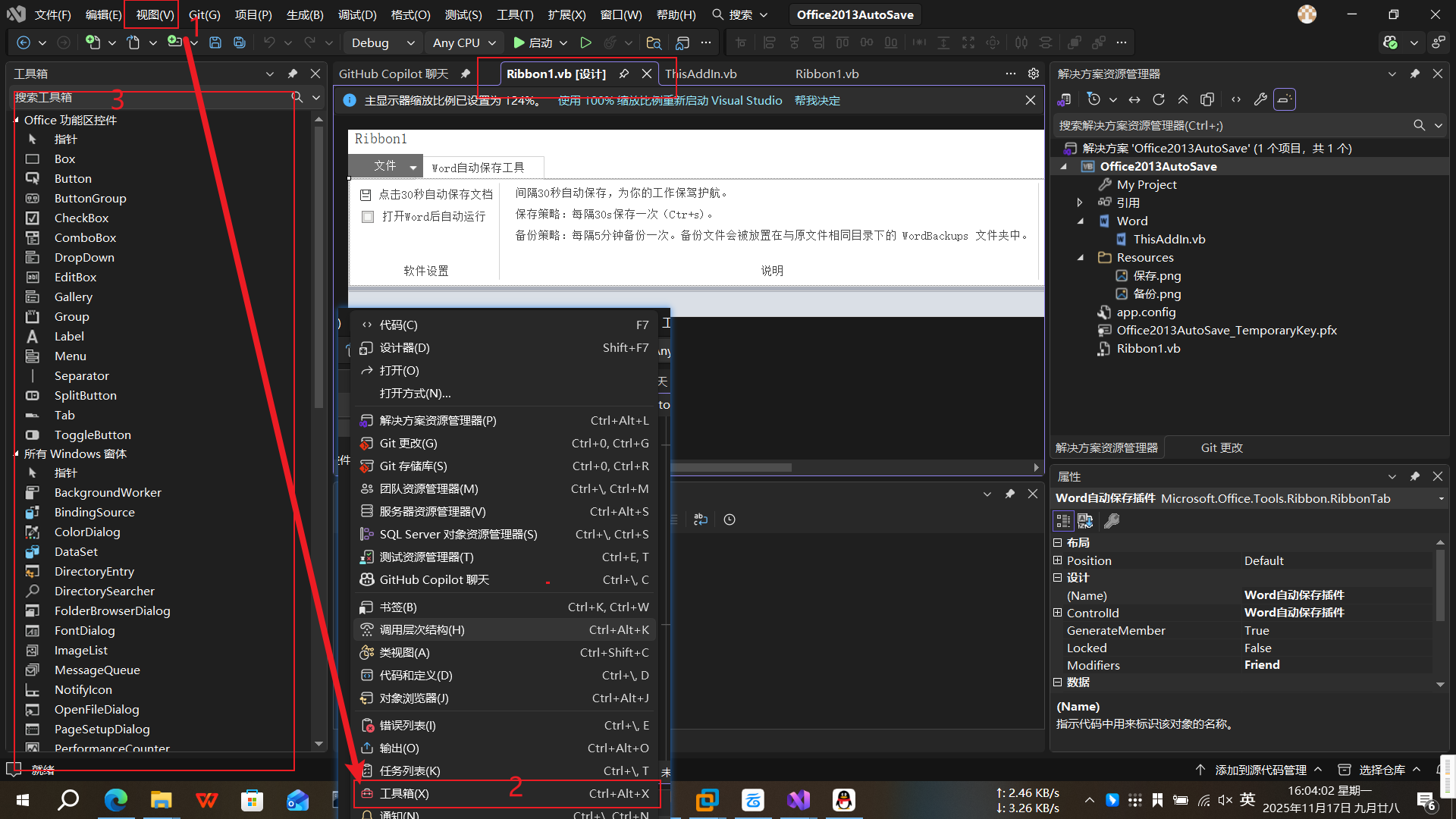Click 添加到源代码管理 in the status bar
This screenshot has width=1456, height=819.
1259,769
